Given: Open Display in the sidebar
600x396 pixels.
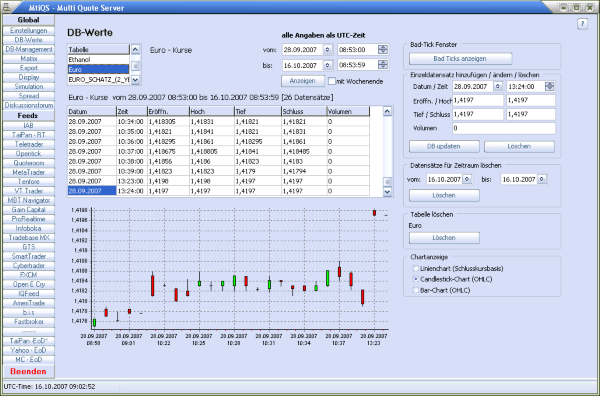Looking at the screenshot, I should coord(29,77).
